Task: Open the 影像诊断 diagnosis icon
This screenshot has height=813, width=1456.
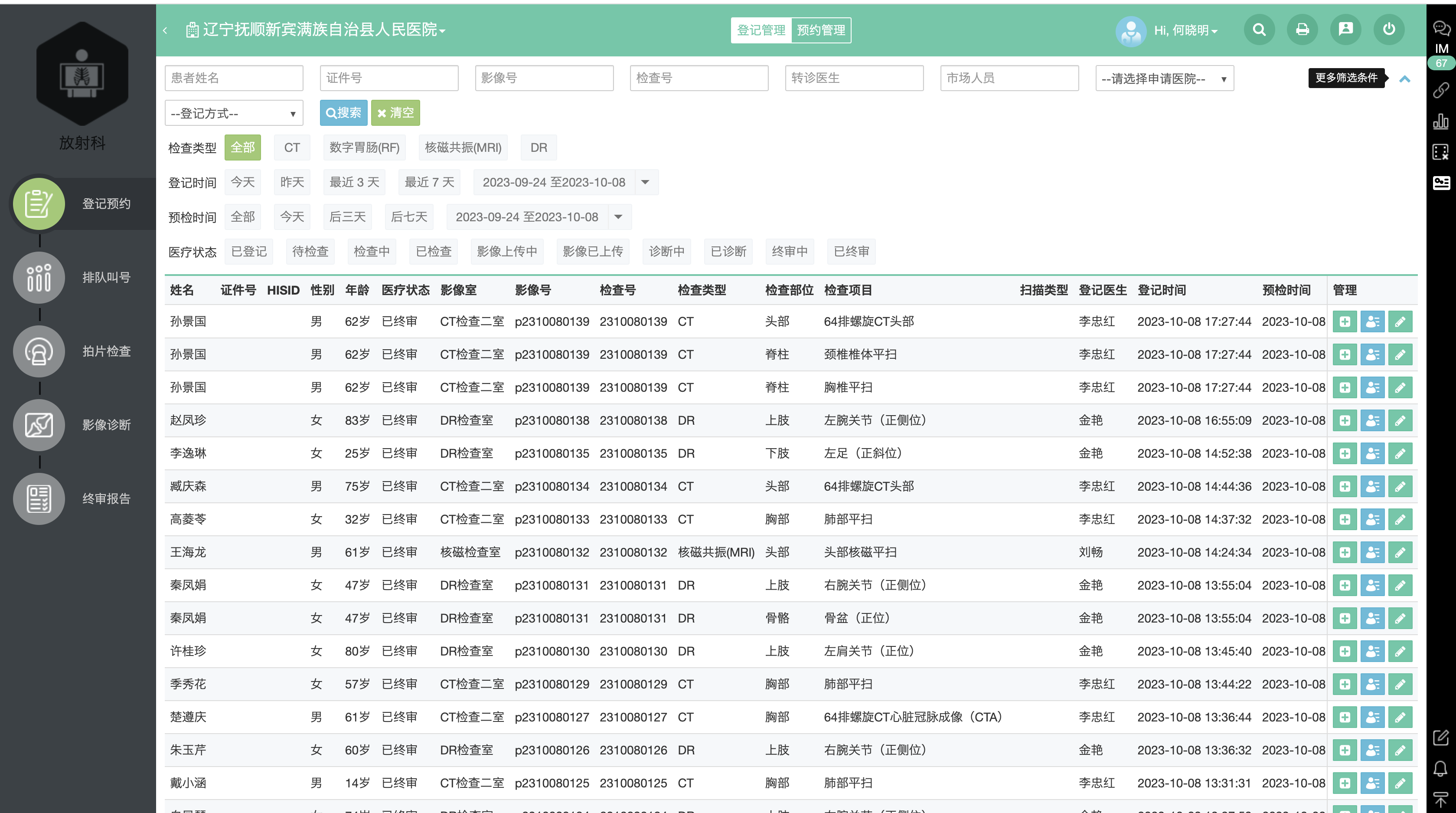Action: coord(39,425)
